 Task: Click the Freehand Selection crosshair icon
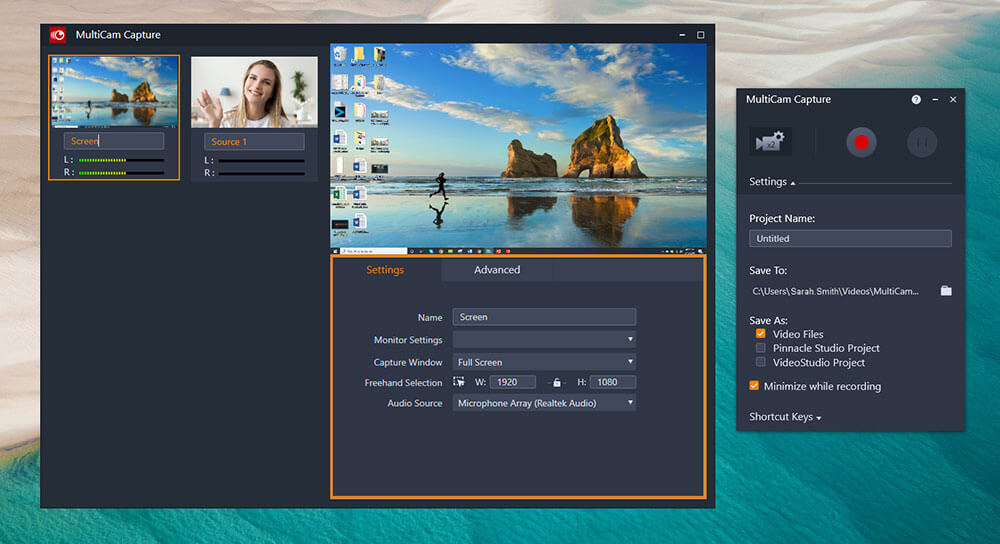click(459, 382)
